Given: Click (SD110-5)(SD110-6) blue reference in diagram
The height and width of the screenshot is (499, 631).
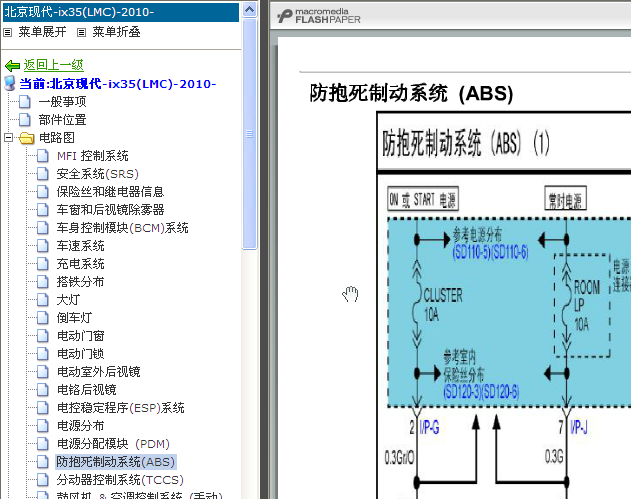Looking at the screenshot, I should point(490,252).
